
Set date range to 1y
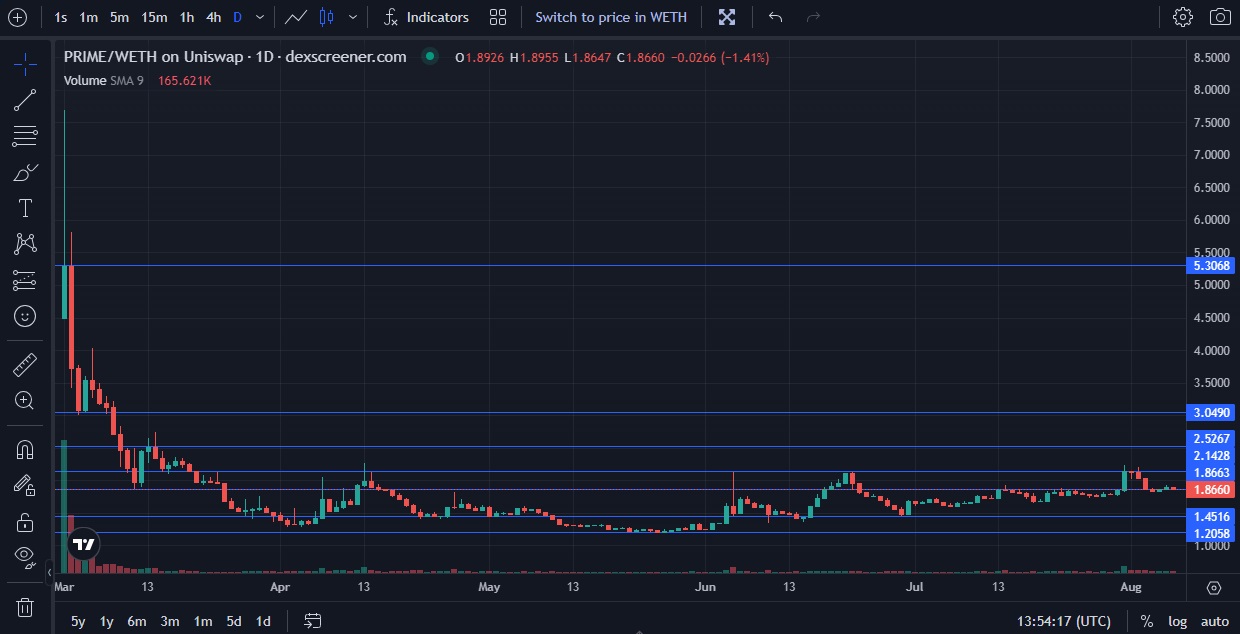[x=107, y=621]
